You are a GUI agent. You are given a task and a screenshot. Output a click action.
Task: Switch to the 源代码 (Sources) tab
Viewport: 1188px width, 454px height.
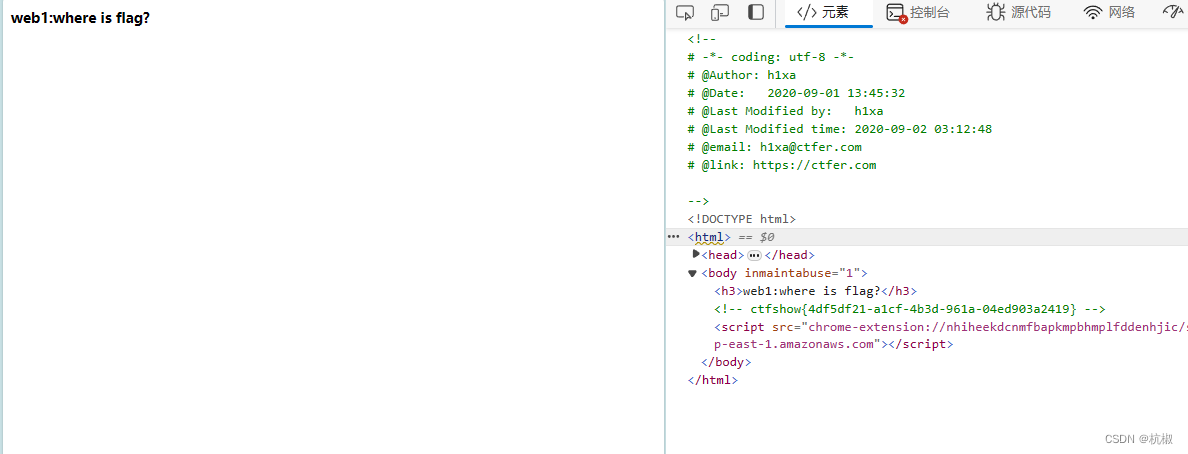point(1018,12)
